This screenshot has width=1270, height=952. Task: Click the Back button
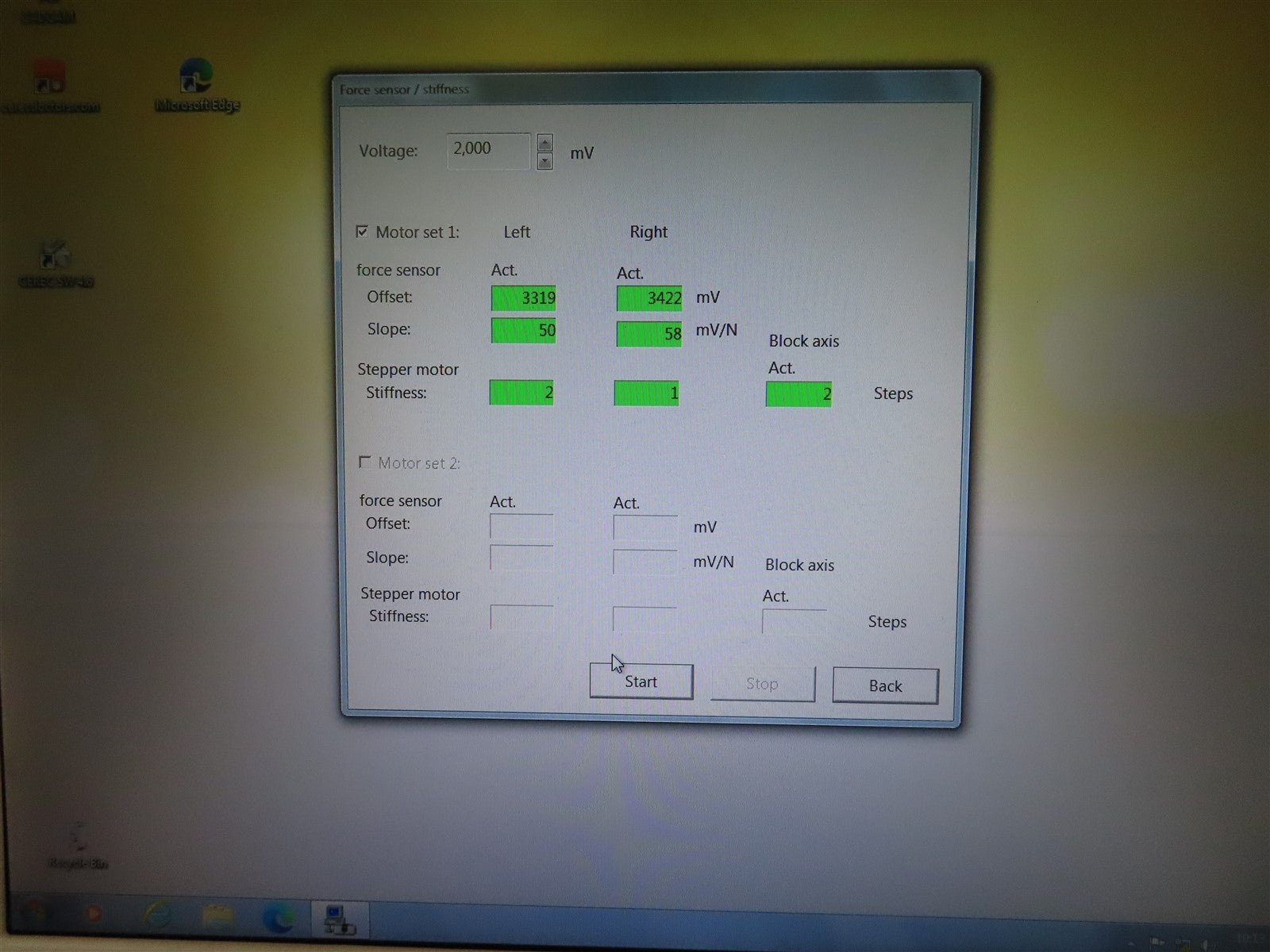coord(884,685)
